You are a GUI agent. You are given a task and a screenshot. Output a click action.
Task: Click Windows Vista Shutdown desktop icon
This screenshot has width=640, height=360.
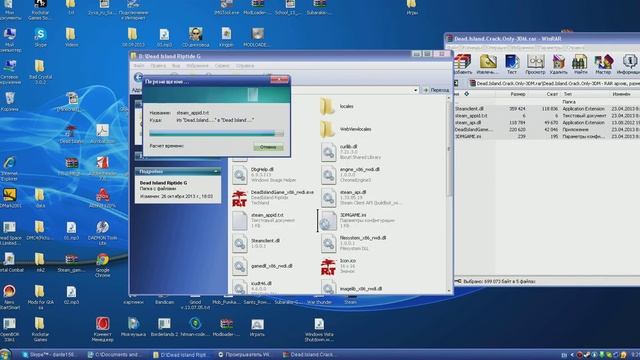(x=319, y=330)
